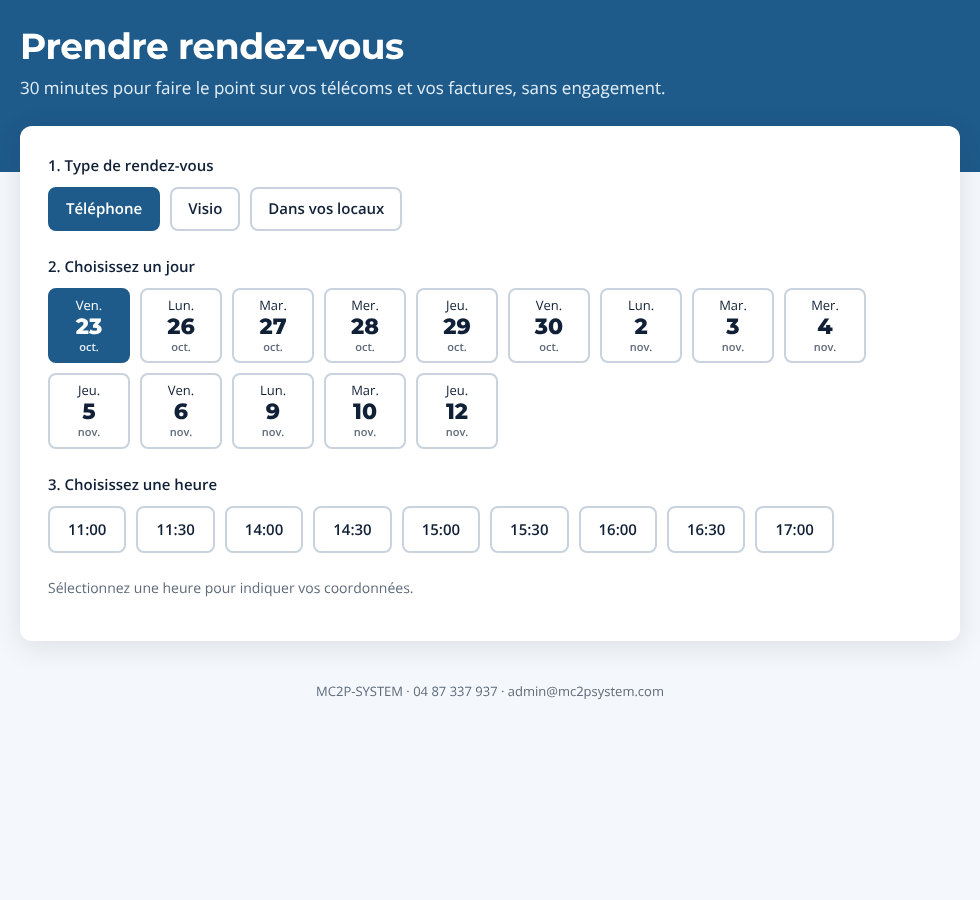Select Wednesday 28 October
The height and width of the screenshot is (900, 980).
(x=365, y=326)
